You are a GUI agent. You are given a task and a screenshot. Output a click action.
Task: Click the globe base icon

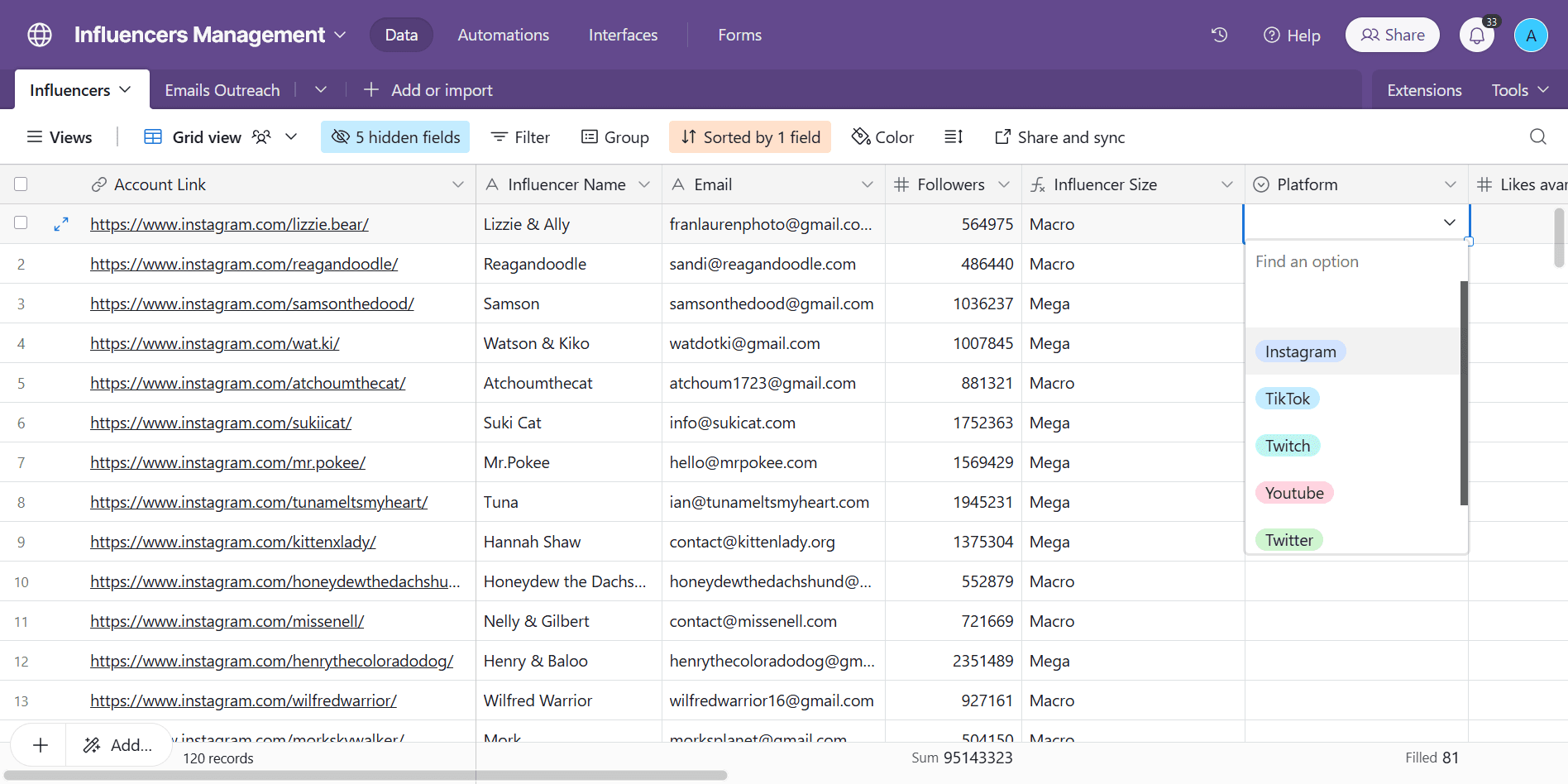(x=40, y=35)
